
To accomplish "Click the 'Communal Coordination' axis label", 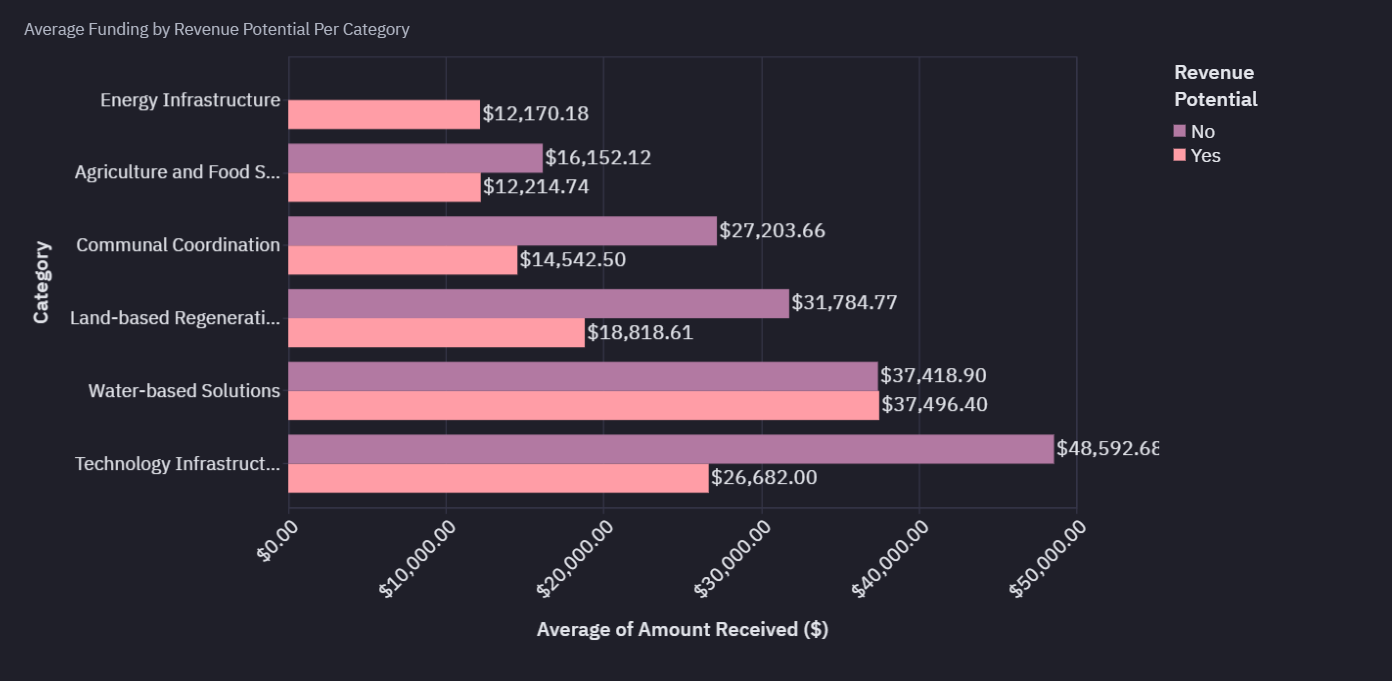I will [x=178, y=245].
